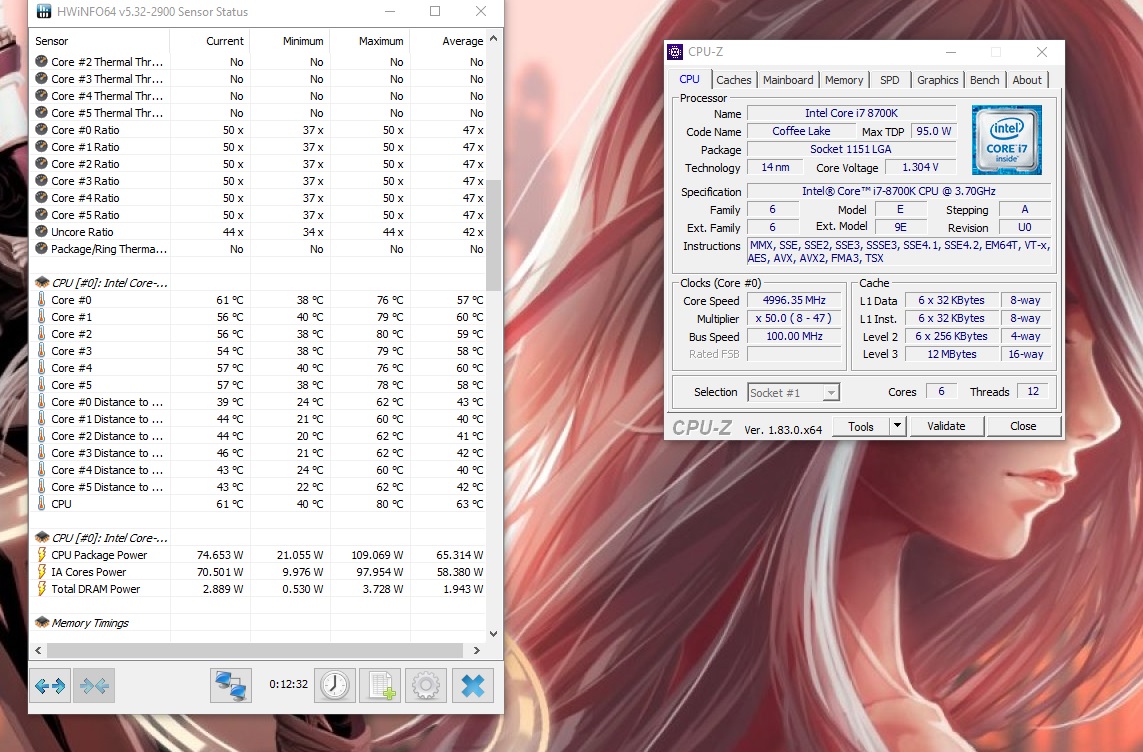Click the '109.069 W' maximum package power value

point(377,555)
